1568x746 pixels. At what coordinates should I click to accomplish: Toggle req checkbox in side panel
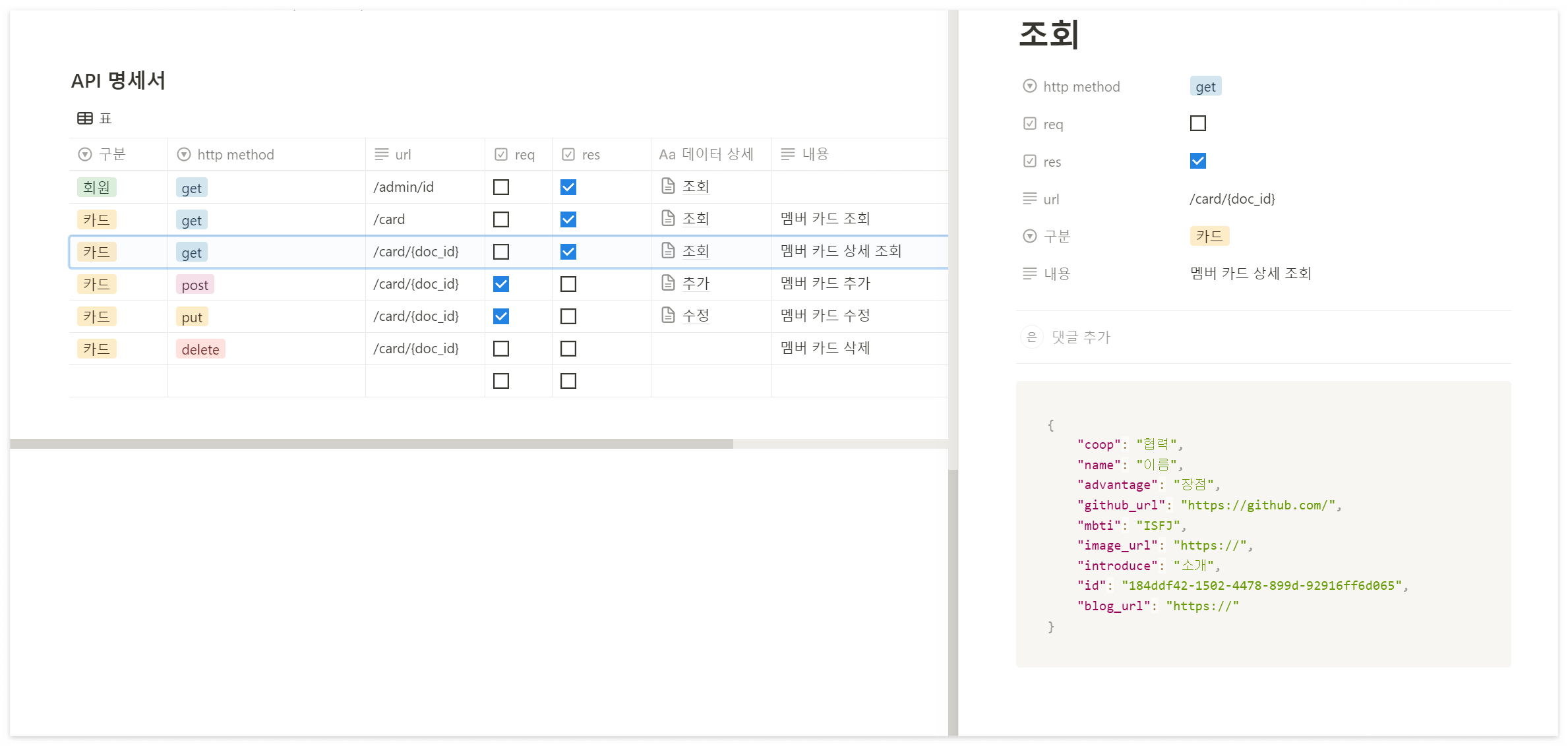point(1197,124)
